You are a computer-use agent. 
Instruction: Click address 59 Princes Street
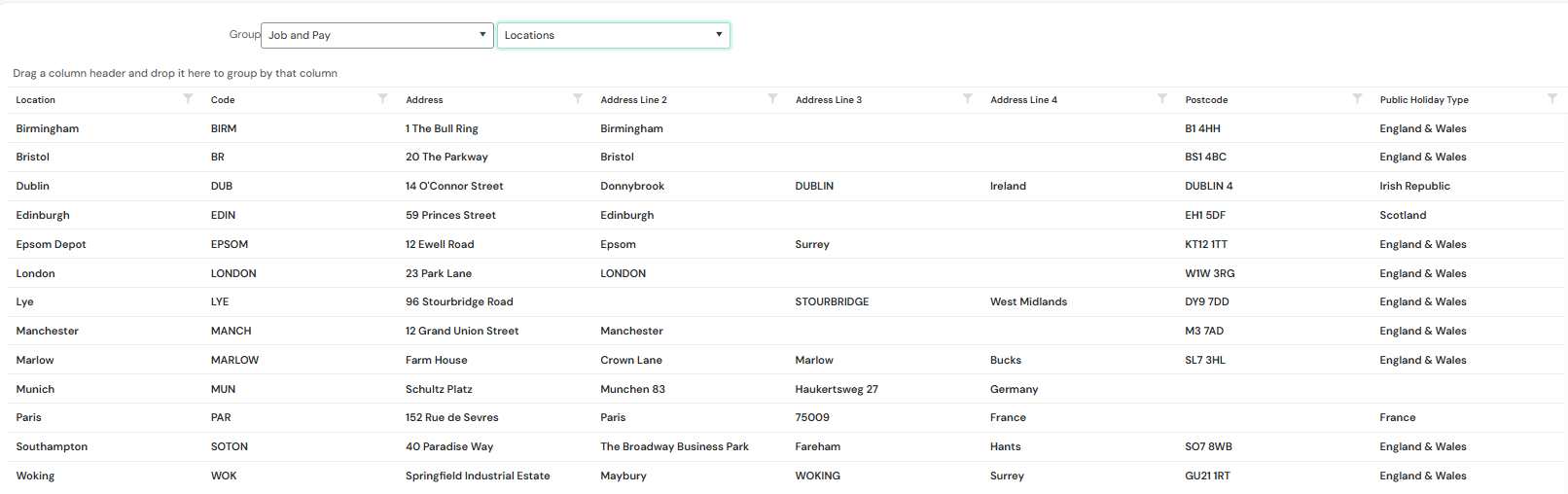click(x=450, y=215)
